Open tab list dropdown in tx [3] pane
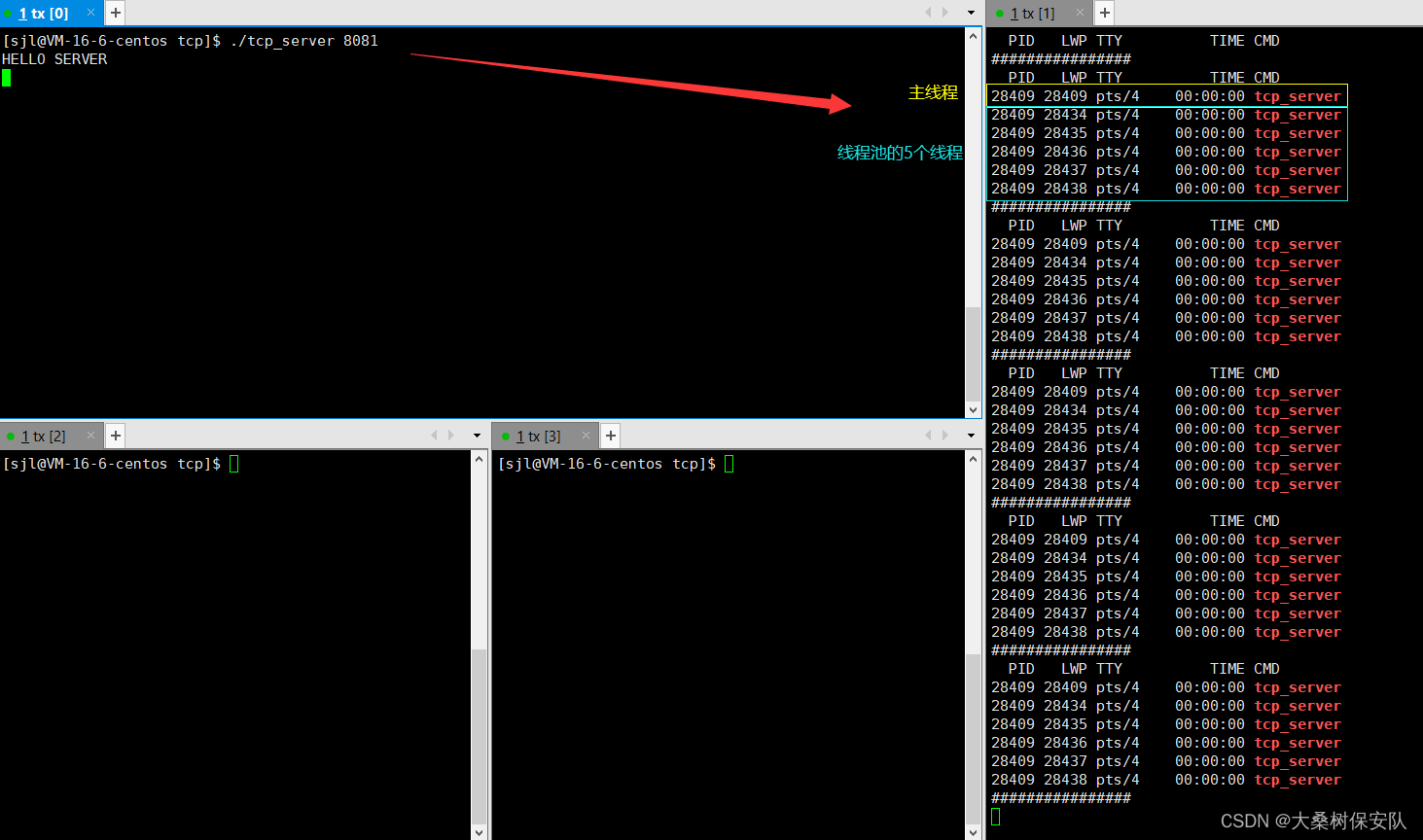This screenshot has height=840, width=1423. coord(971,437)
